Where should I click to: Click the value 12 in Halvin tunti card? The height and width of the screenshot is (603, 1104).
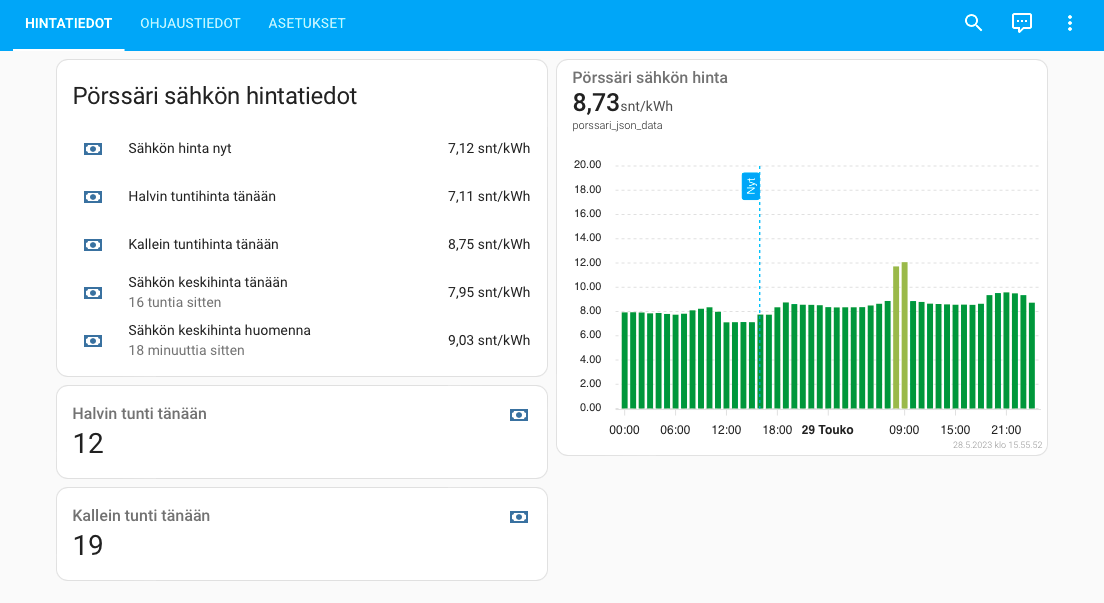pyautogui.click(x=88, y=443)
